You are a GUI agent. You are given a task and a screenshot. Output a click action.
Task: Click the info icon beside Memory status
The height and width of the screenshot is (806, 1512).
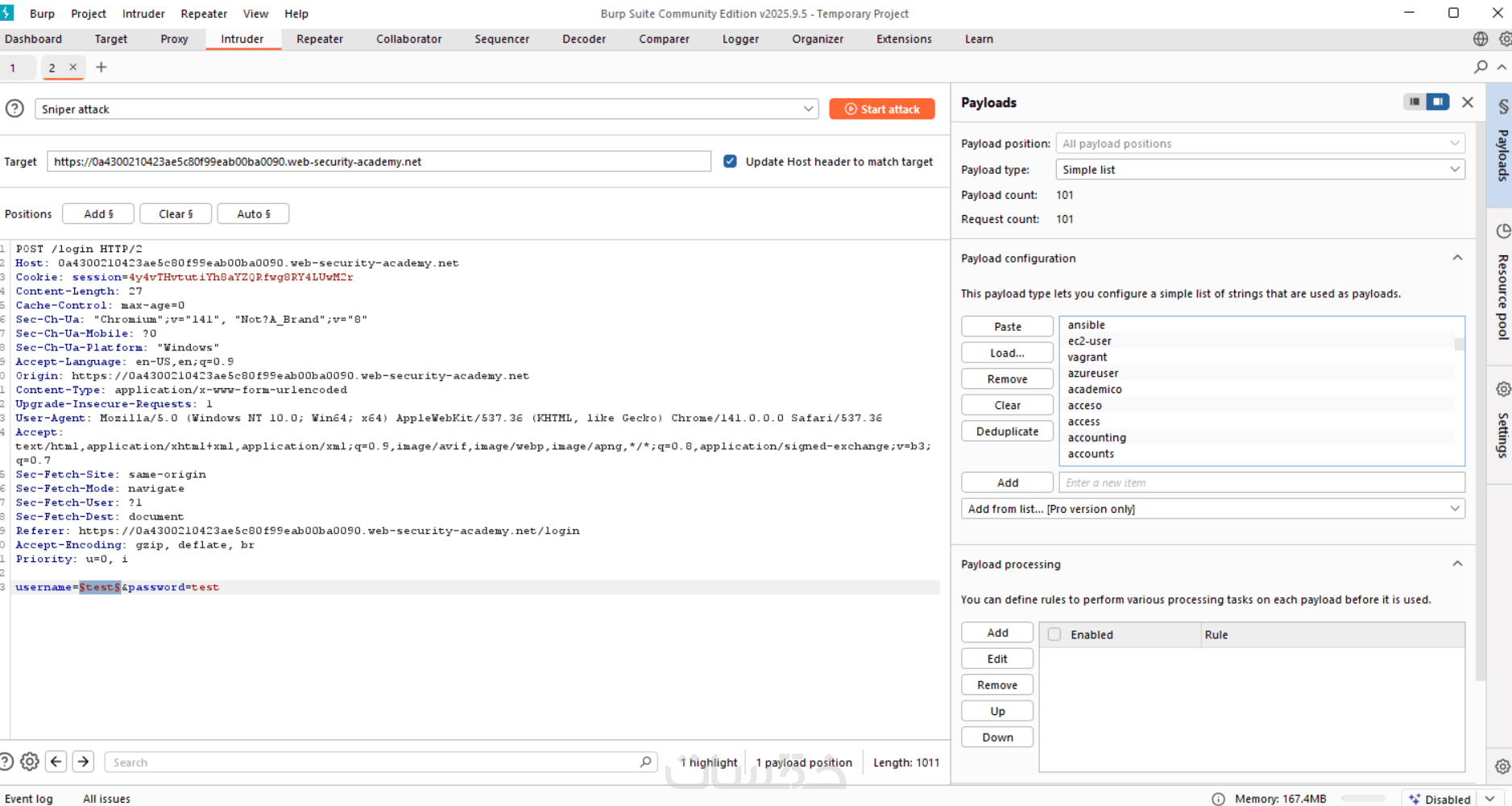1218,799
